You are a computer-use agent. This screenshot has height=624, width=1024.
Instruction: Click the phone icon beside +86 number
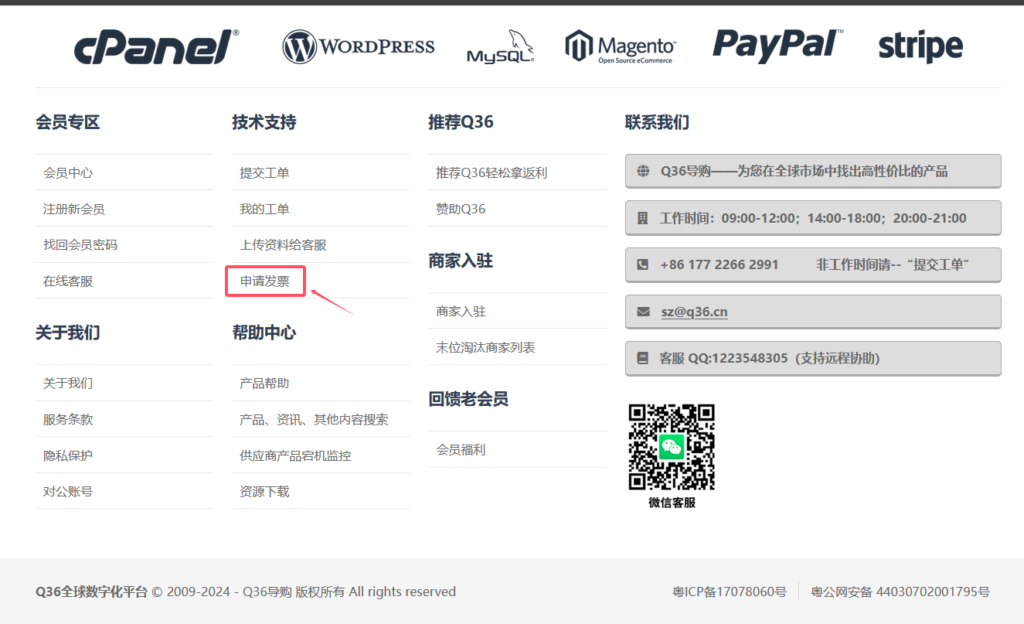click(643, 264)
